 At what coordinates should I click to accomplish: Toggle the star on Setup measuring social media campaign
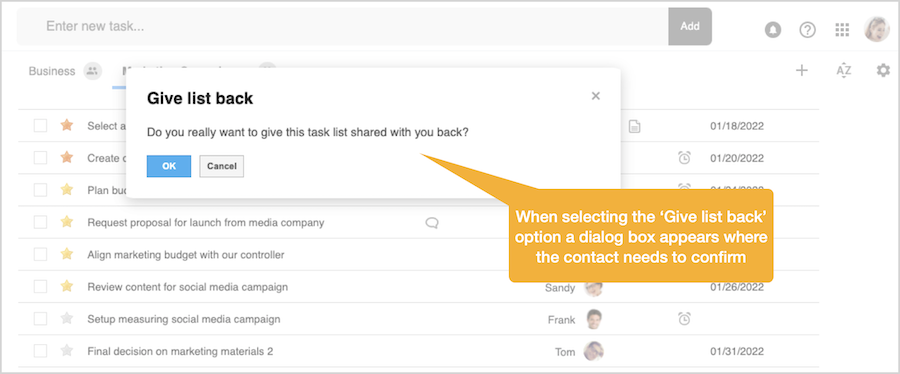coord(67,318)
